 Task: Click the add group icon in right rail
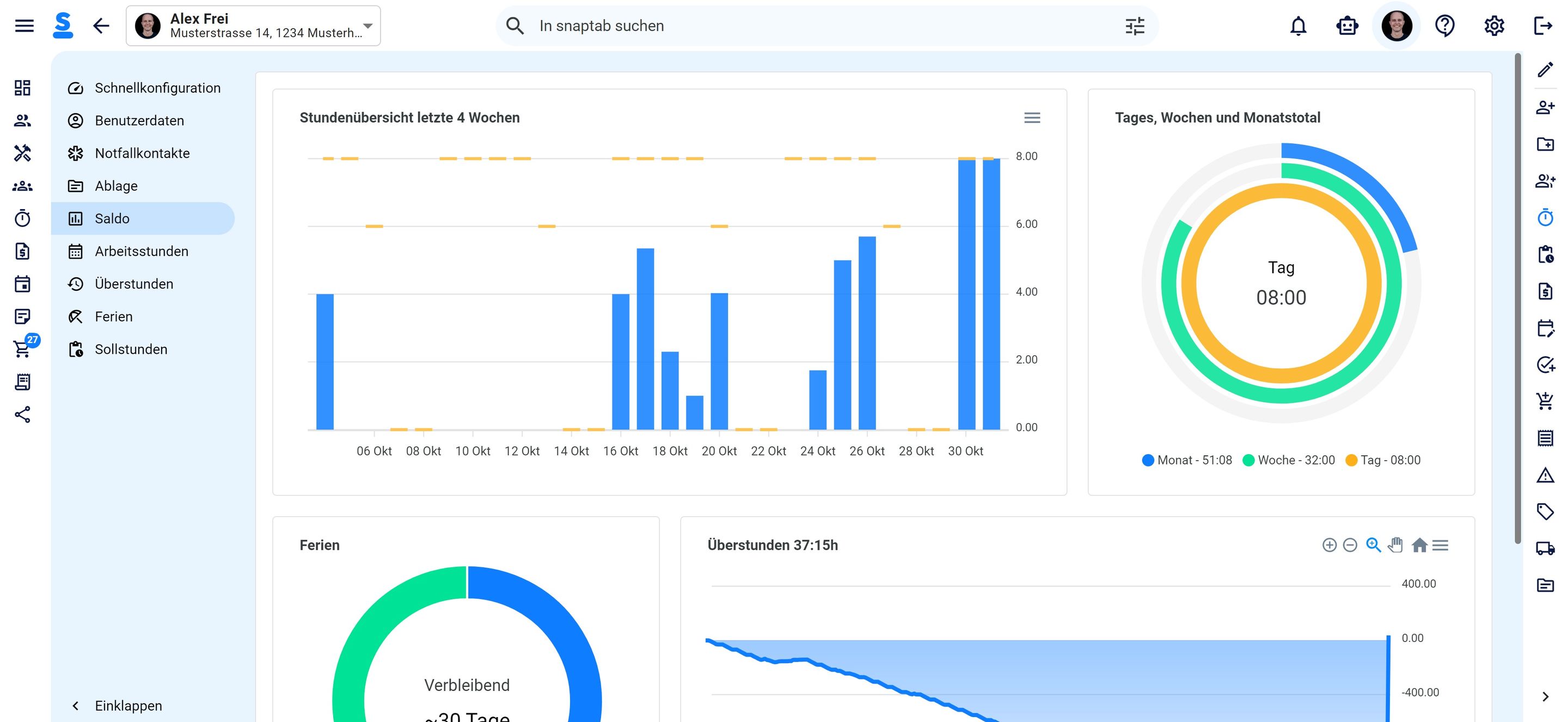[1545, 180]
